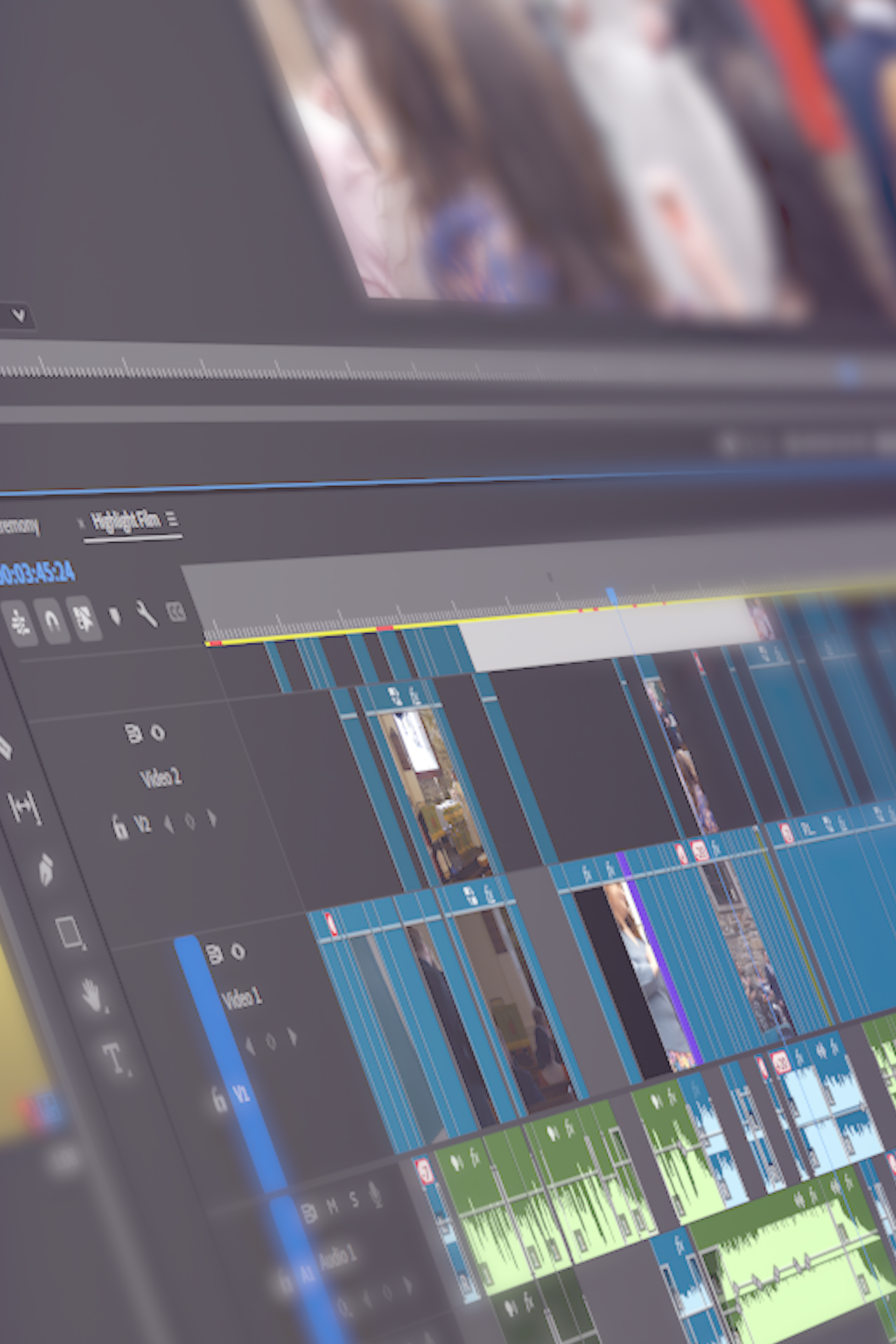The height and width of the screenshot is (1344, 896).
Task: Click fx badge on V2 banner clip
Action: coord(414,695)
